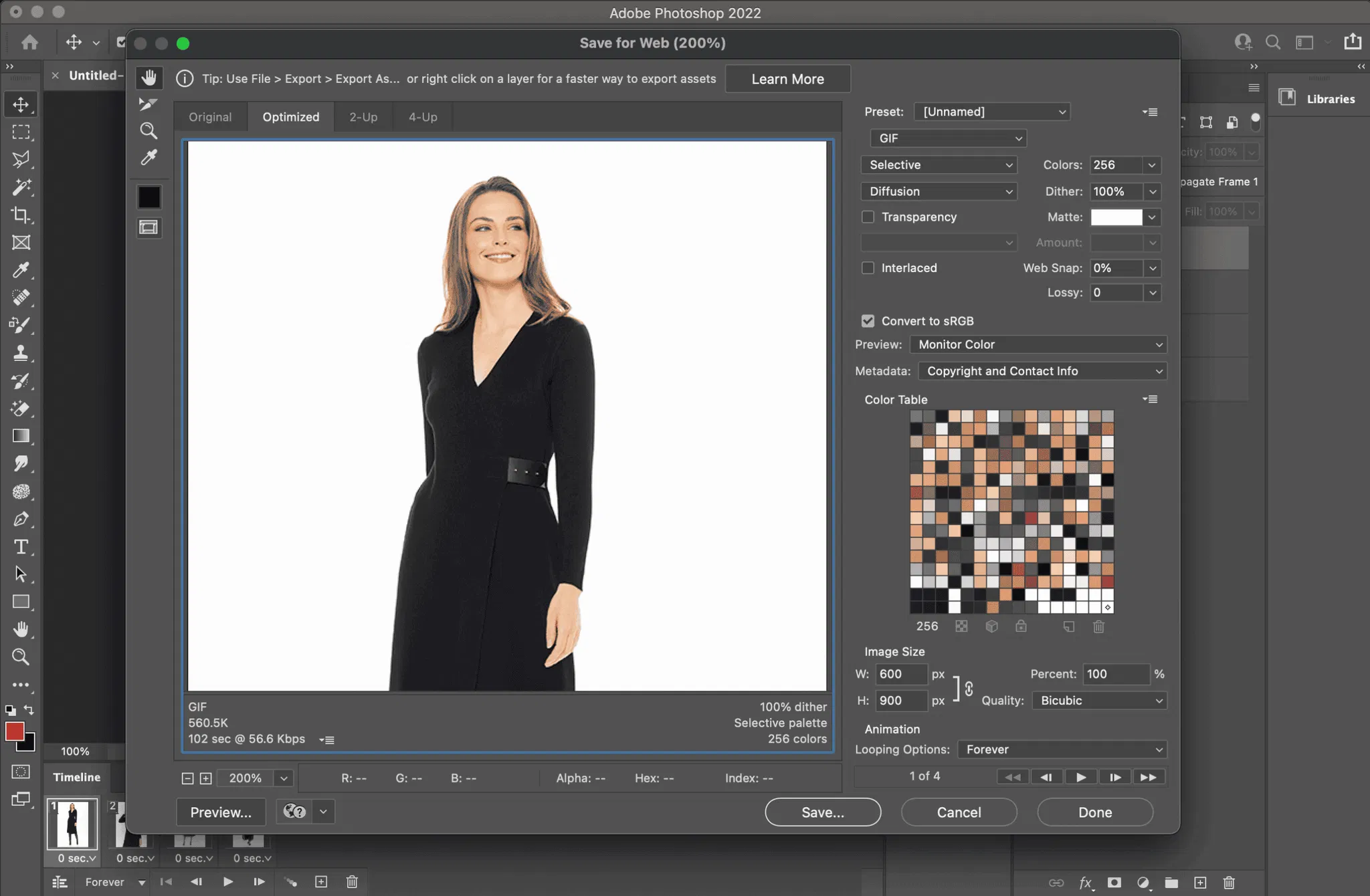The image size is (1370, 896).
Task: Open the GIF file format dropdown
Action: click(948, 138)
